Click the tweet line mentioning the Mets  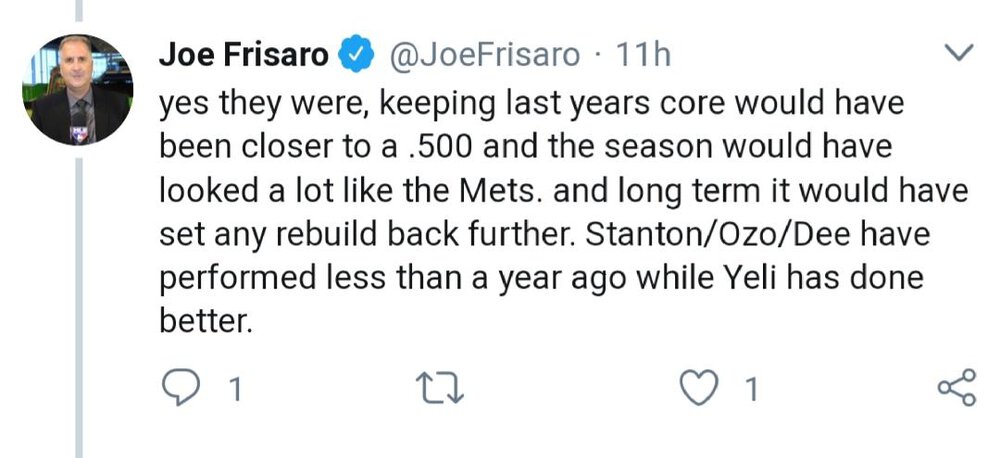tap(563, 191)
